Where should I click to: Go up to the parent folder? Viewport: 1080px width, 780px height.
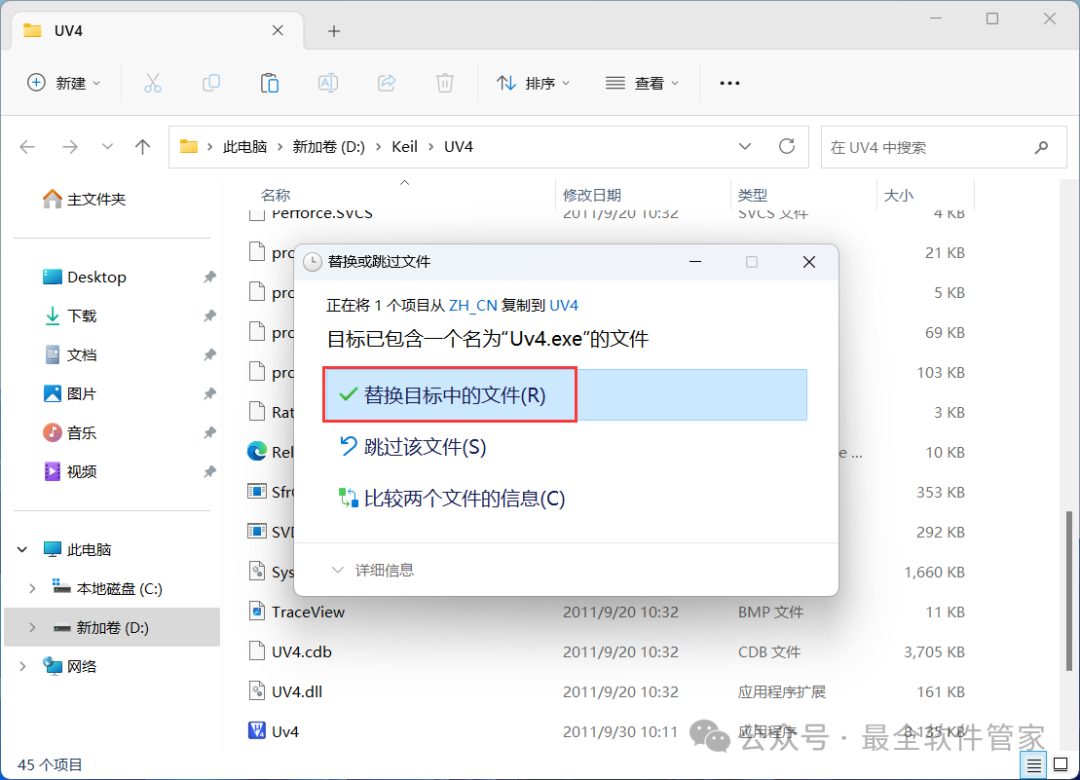pos(143,146)
